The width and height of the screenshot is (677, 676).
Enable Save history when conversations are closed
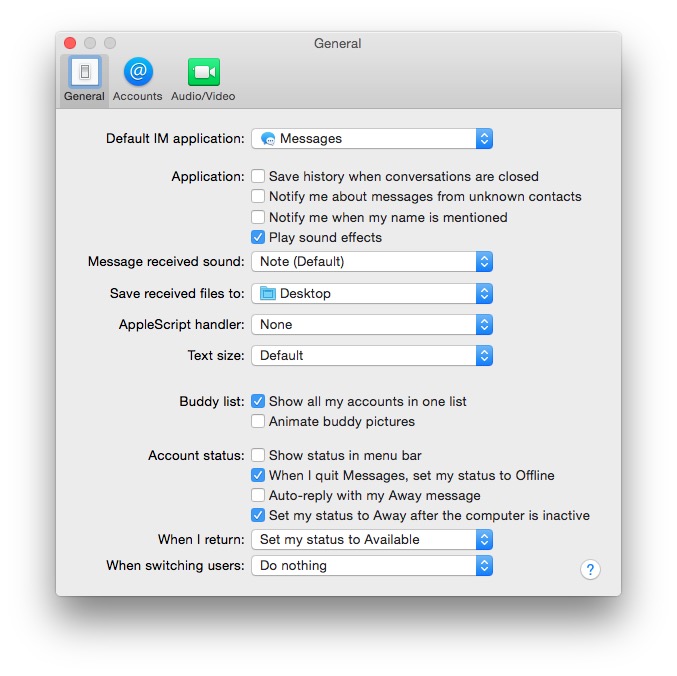[258, 176]
